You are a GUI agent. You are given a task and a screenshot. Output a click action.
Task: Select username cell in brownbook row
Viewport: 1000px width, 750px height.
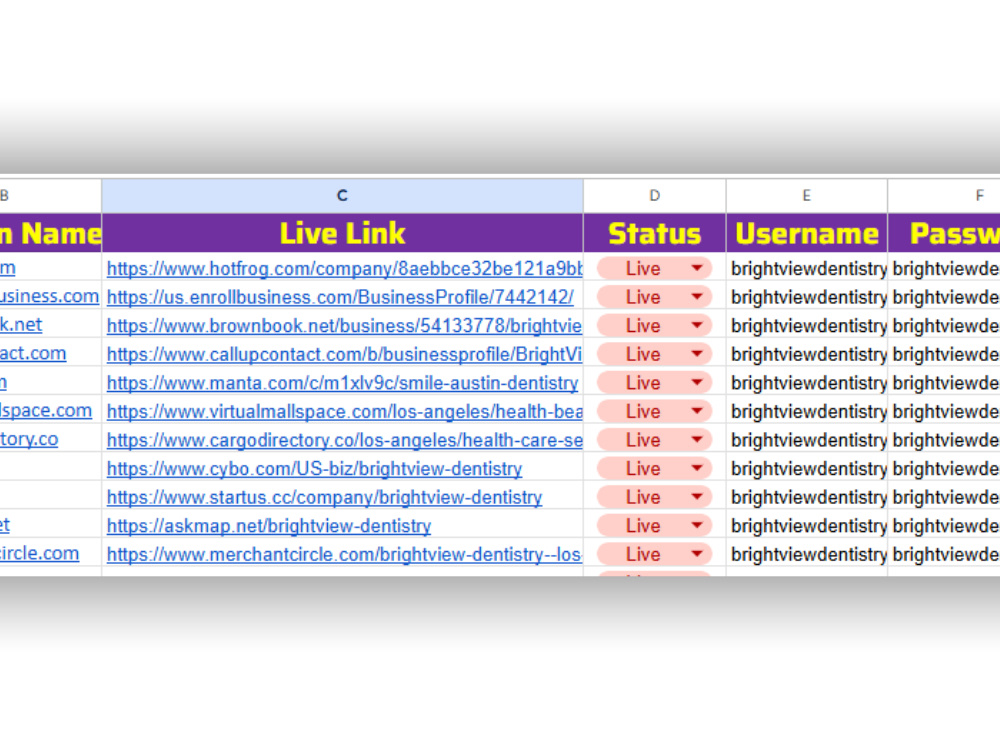[806, 326]
